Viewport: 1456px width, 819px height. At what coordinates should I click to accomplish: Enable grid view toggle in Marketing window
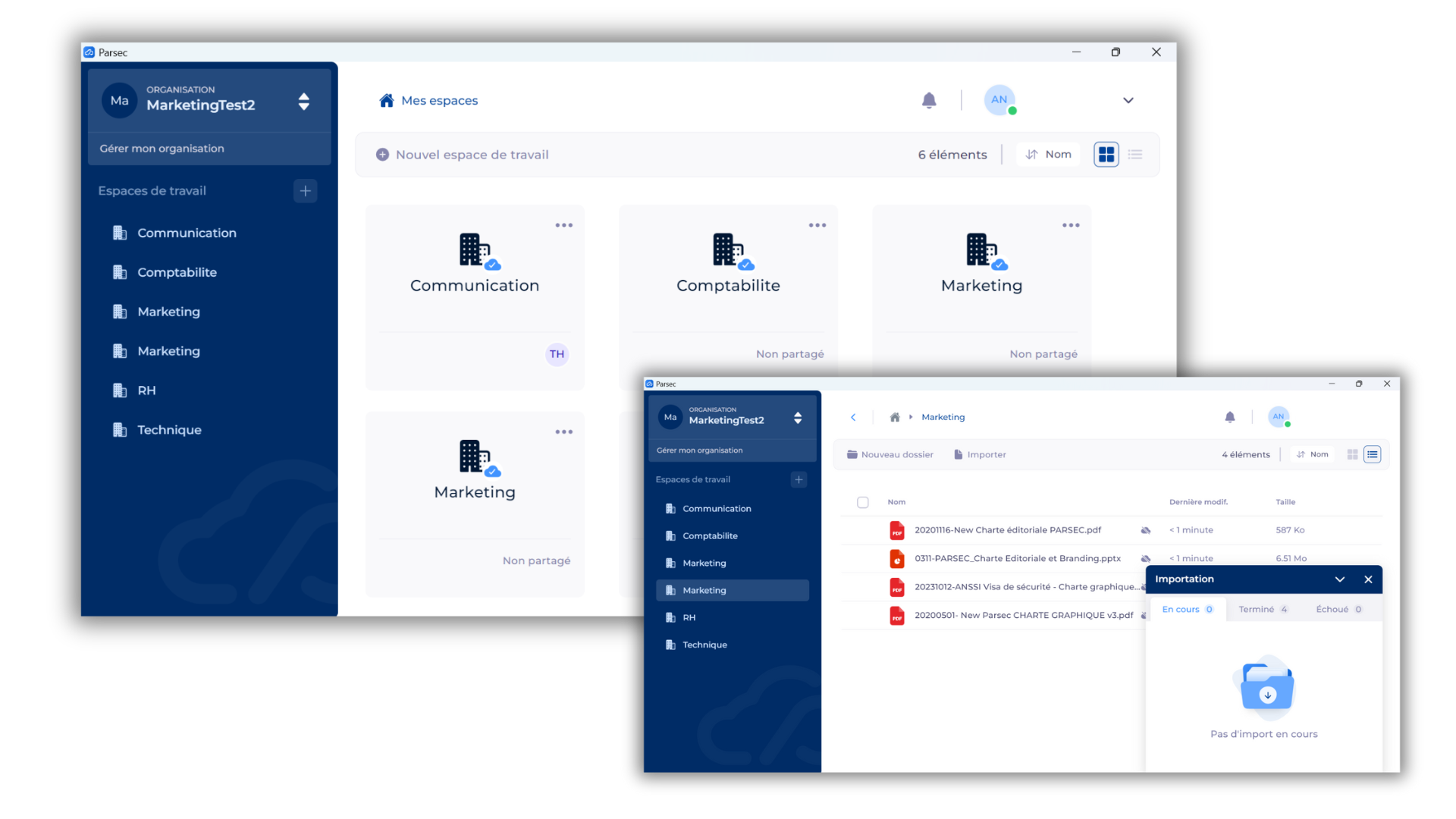(x=1352, y=454)
